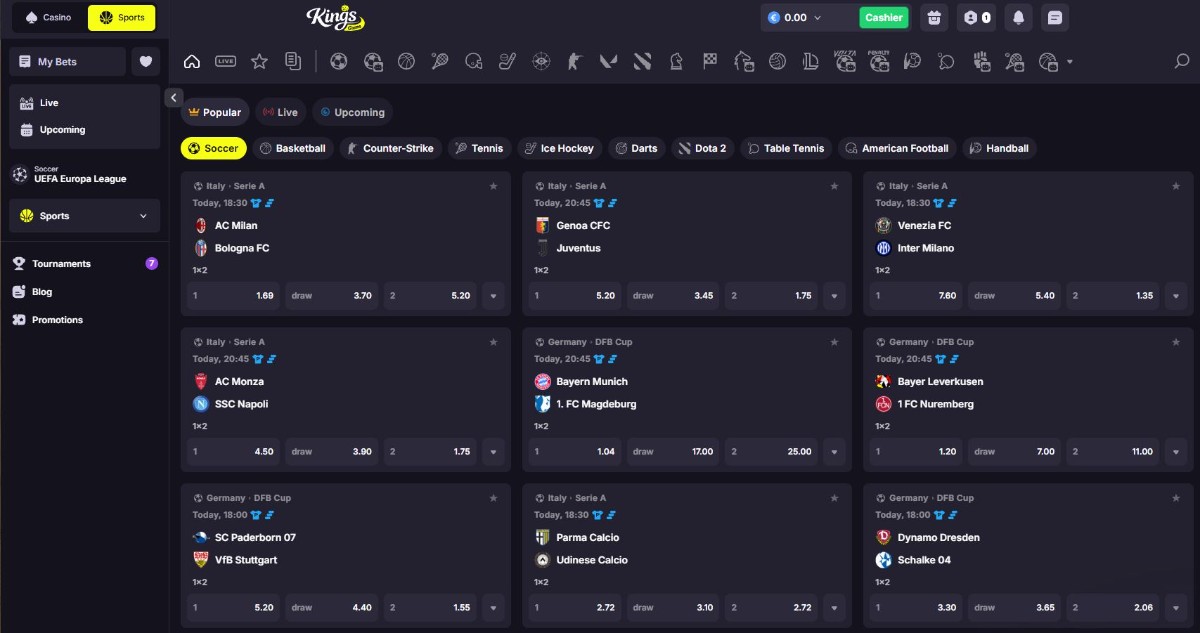Screen dimensions: 1200x633
Task: Open the Cashier button
Action: [x=884, y=17]
